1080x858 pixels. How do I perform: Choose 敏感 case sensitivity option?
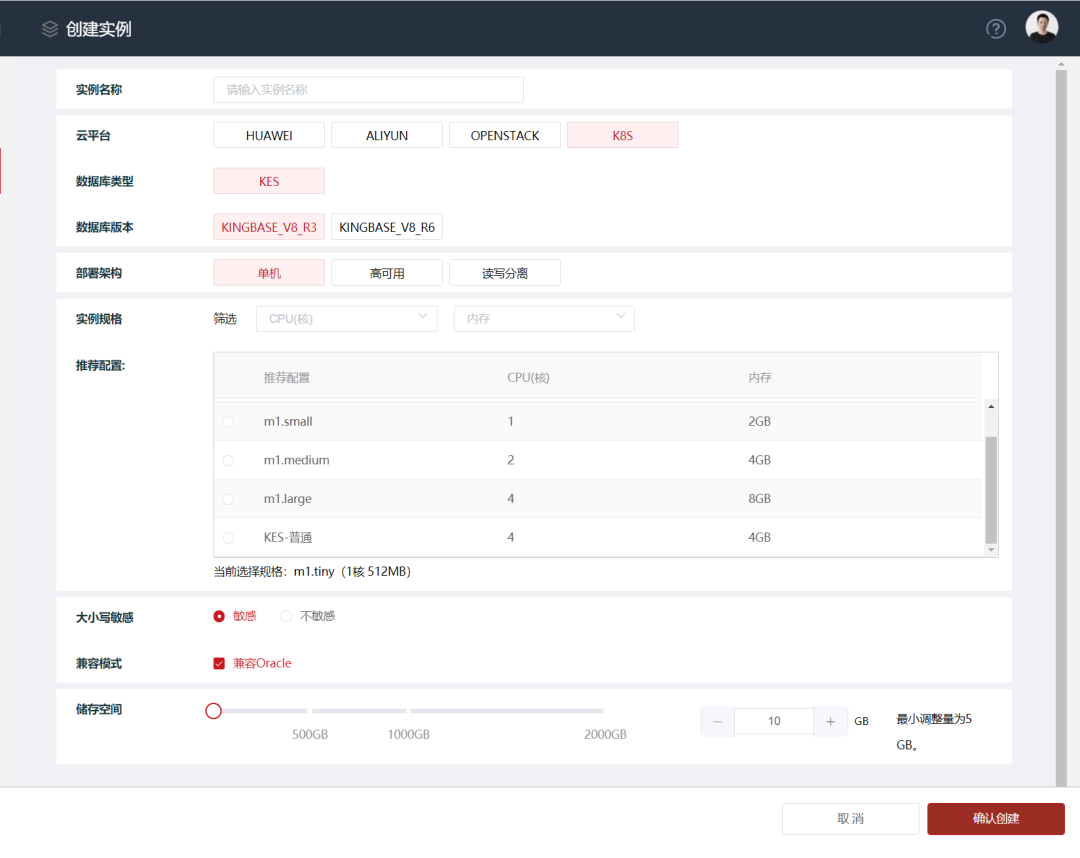tap(235, 616)
